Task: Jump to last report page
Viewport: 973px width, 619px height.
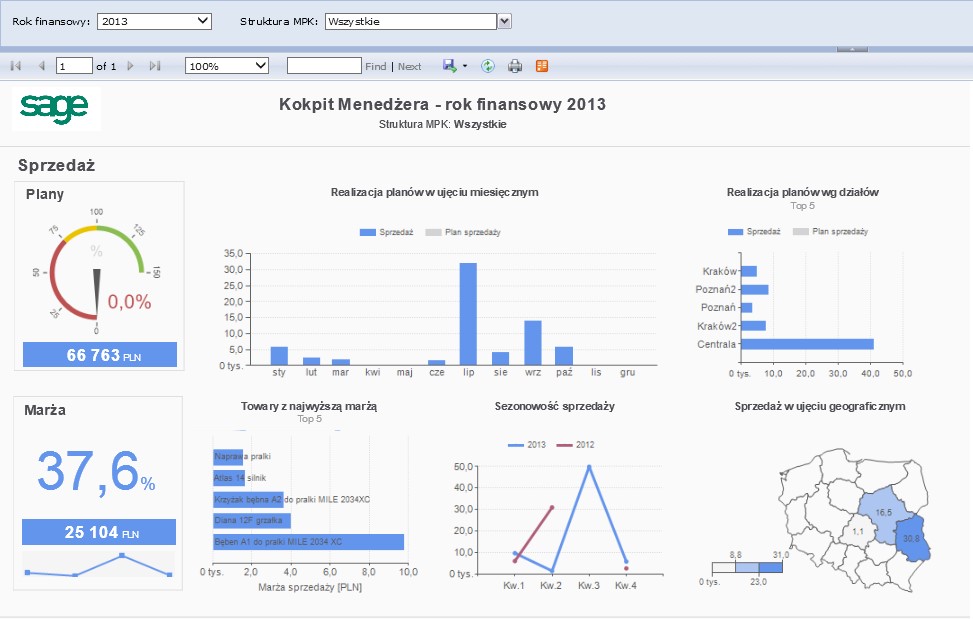Action: click(155, 66)
